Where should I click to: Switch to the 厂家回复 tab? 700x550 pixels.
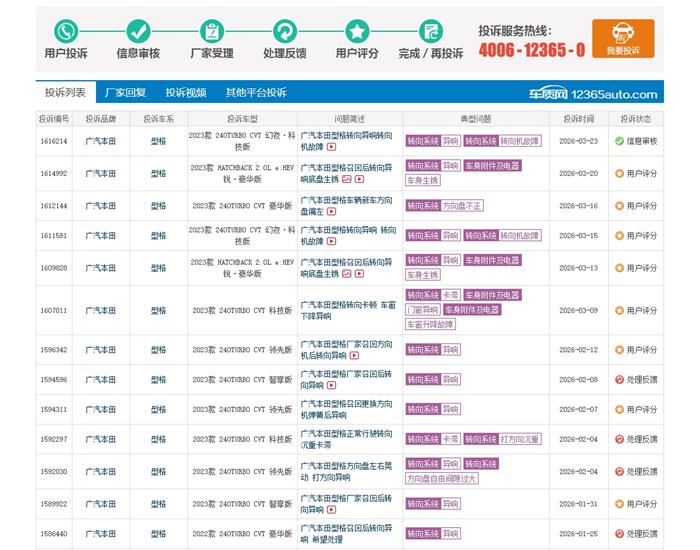click(125, 93)
